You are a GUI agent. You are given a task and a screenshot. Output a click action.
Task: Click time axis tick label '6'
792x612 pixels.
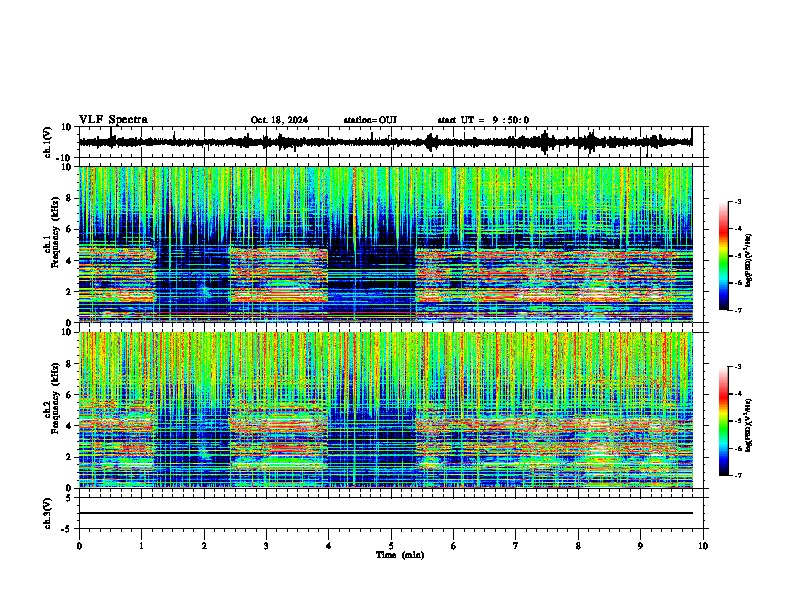tap(454, 546)
